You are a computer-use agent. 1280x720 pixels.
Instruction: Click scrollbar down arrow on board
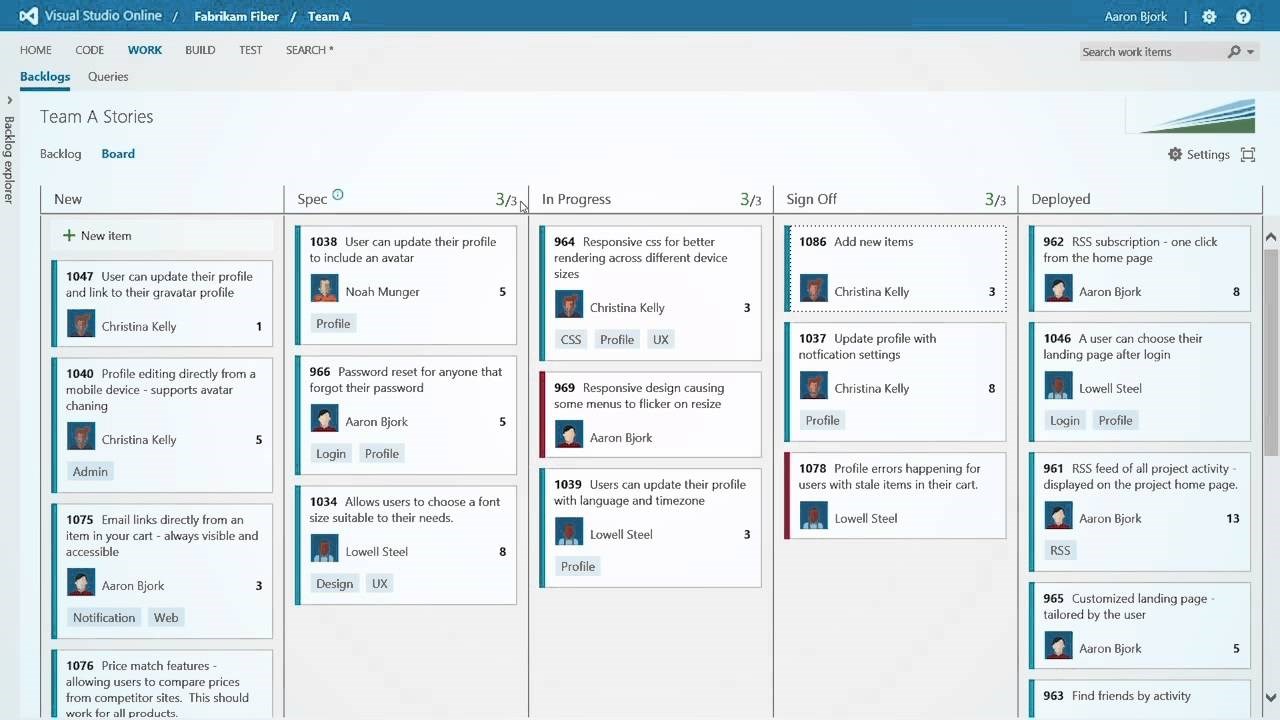click(1271, 698)
